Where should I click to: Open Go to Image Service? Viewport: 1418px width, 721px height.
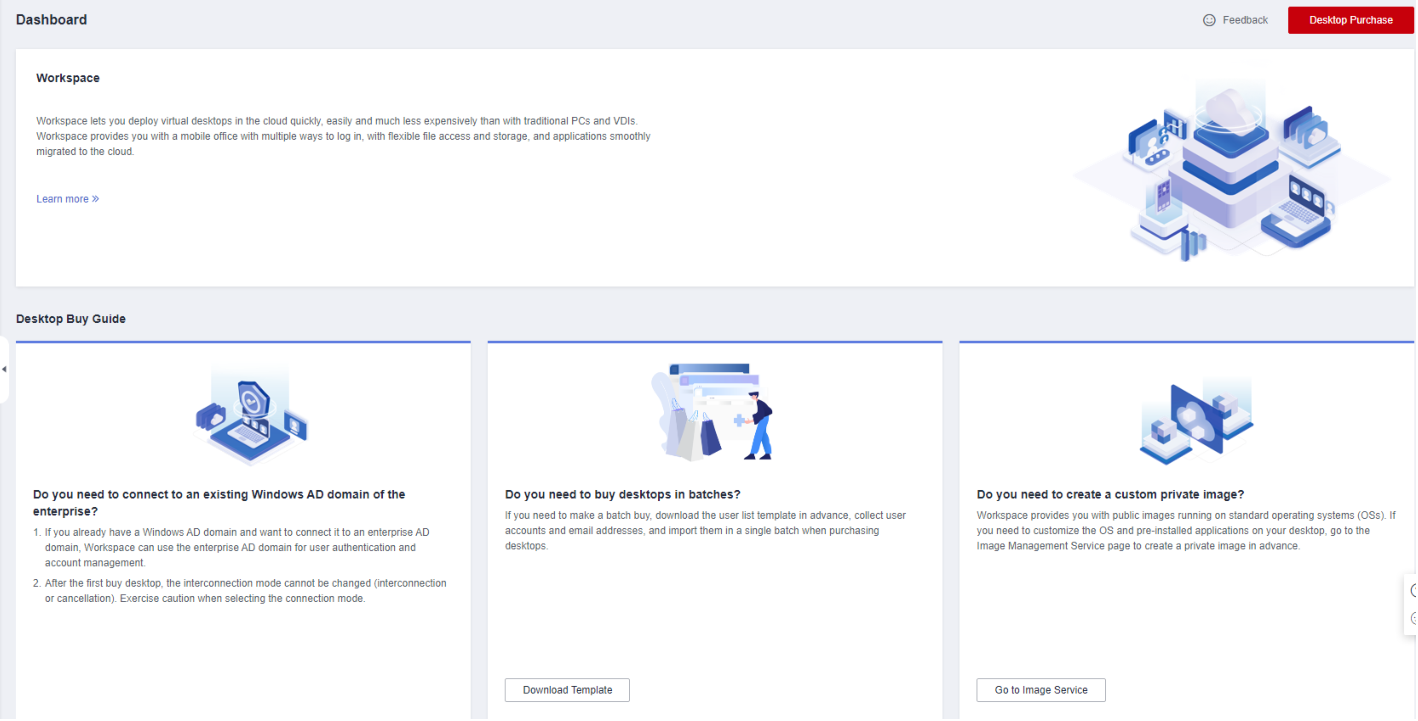tap(1041, 690)
